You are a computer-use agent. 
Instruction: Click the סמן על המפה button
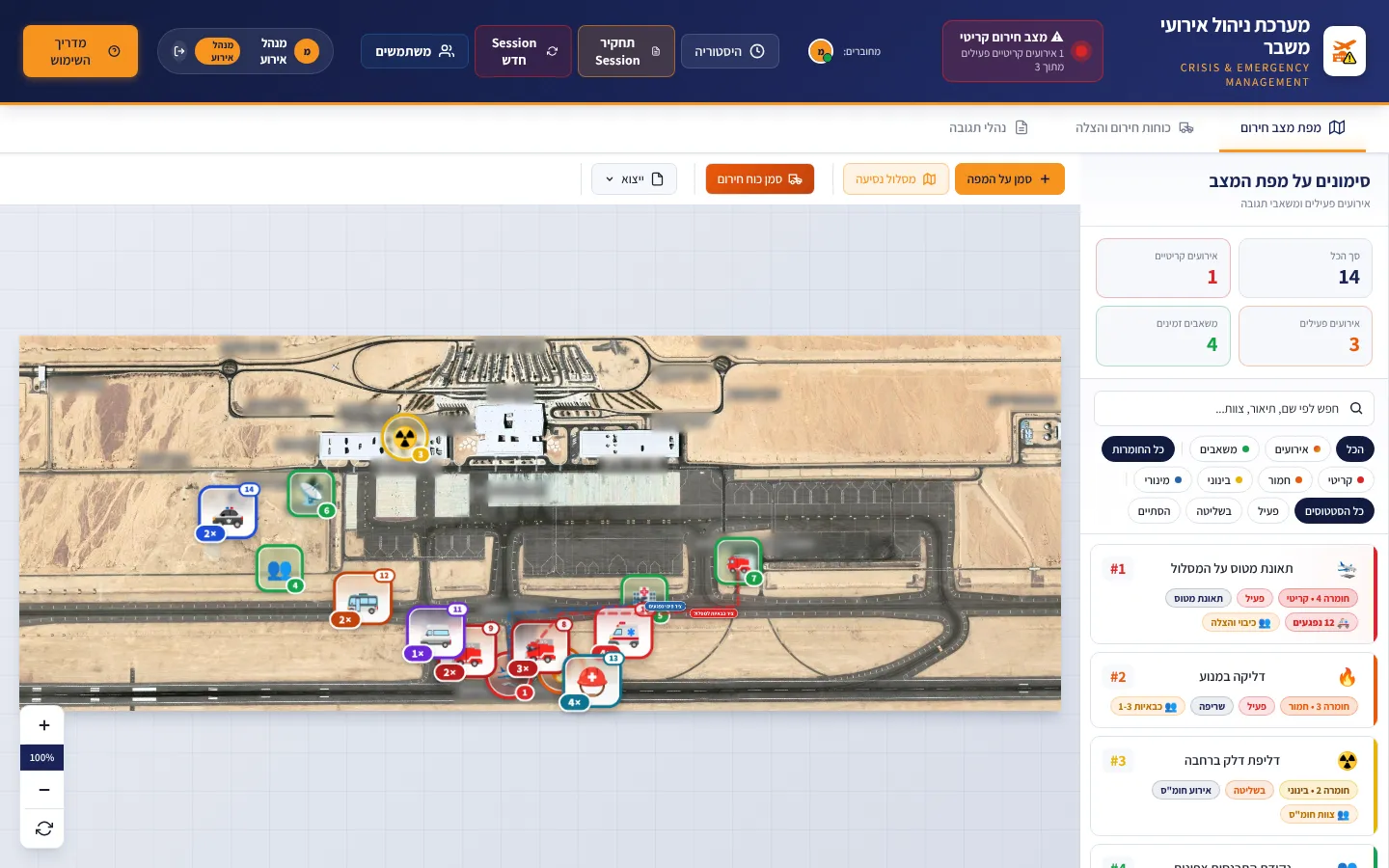pos(1010,179)
